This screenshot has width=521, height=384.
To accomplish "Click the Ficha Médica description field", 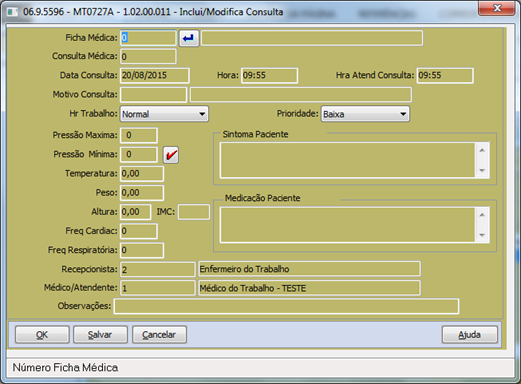I will click(x=312, y=38).
